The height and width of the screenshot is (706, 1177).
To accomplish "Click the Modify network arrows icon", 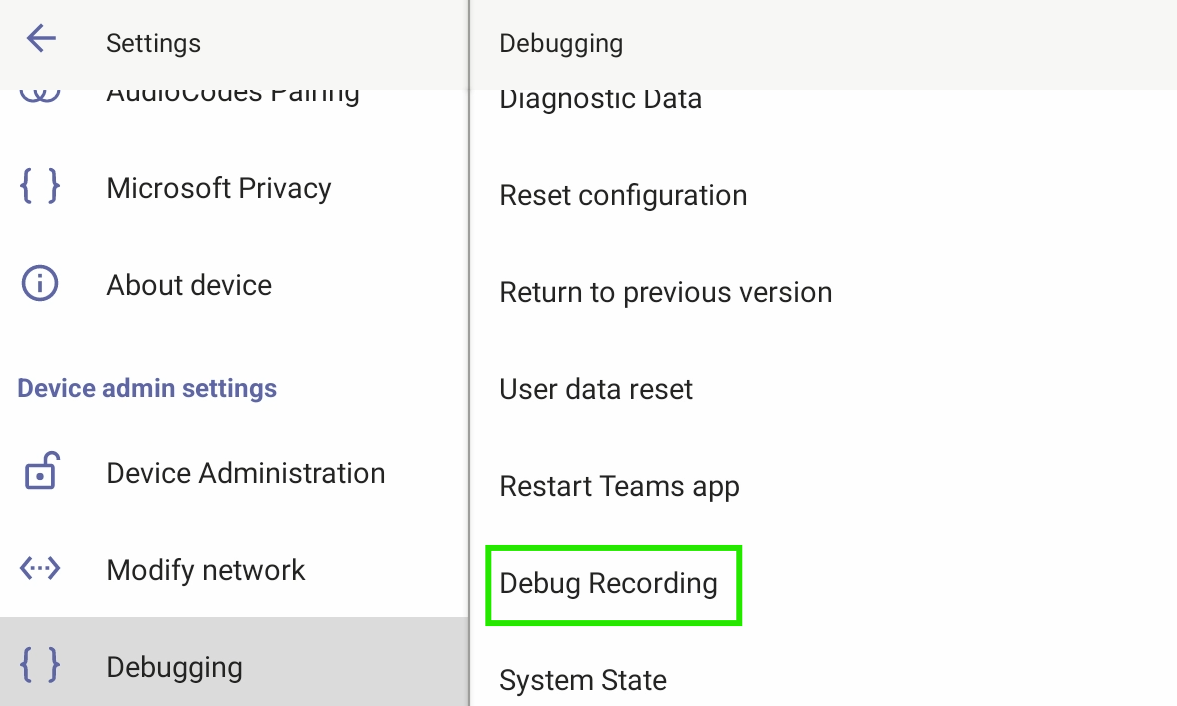I will (x=40, y=569).
